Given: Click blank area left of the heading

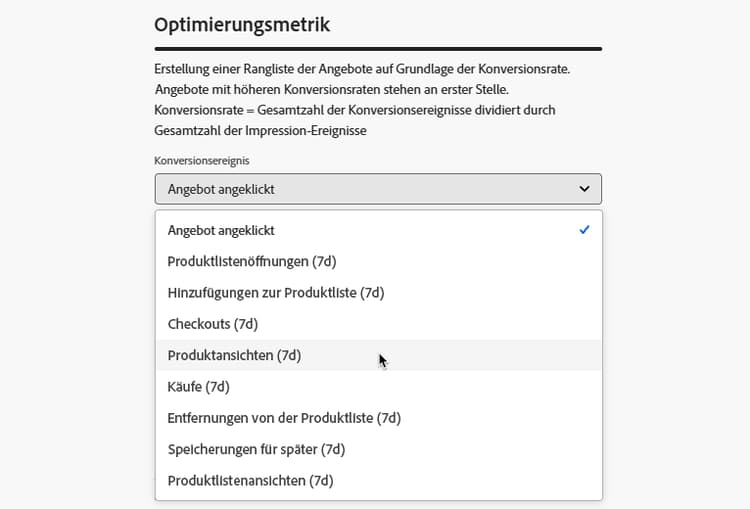Looking at the screenshot, I should 77,25.
